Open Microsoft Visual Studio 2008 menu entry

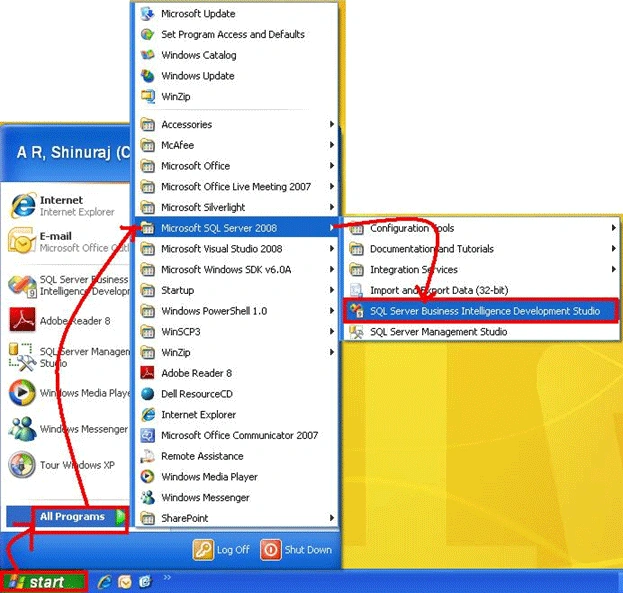point(237,249)
